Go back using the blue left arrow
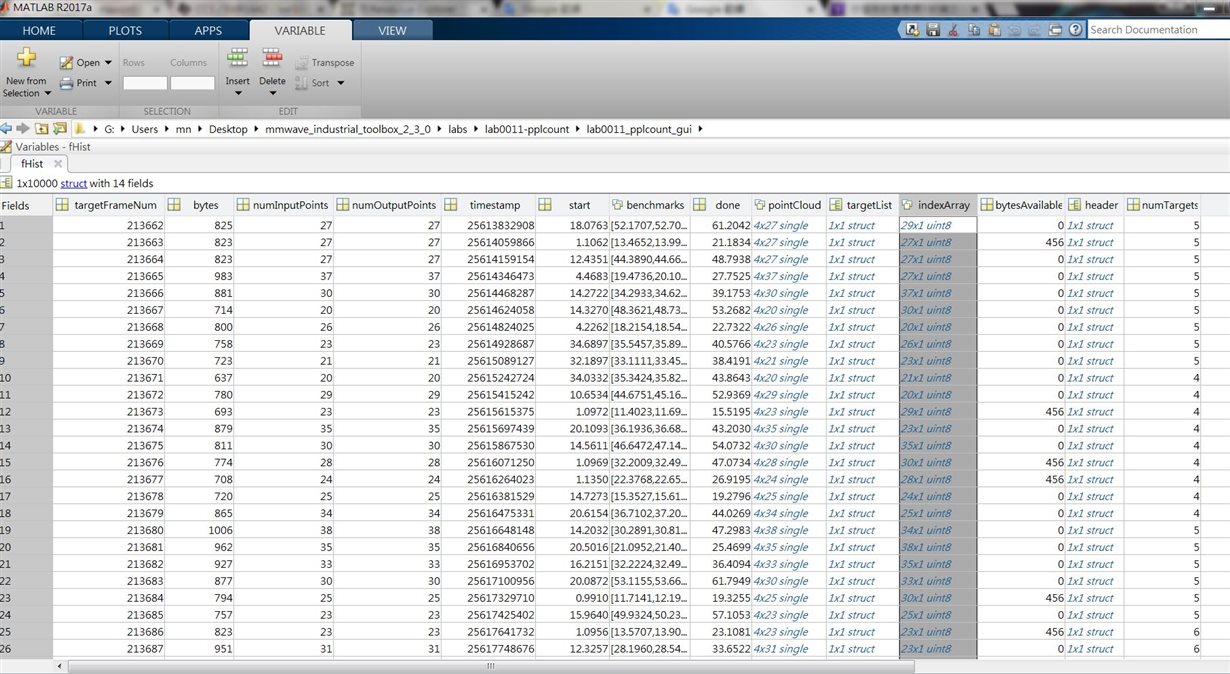Viewport: 1230px width, 674px height. (6, 128)
